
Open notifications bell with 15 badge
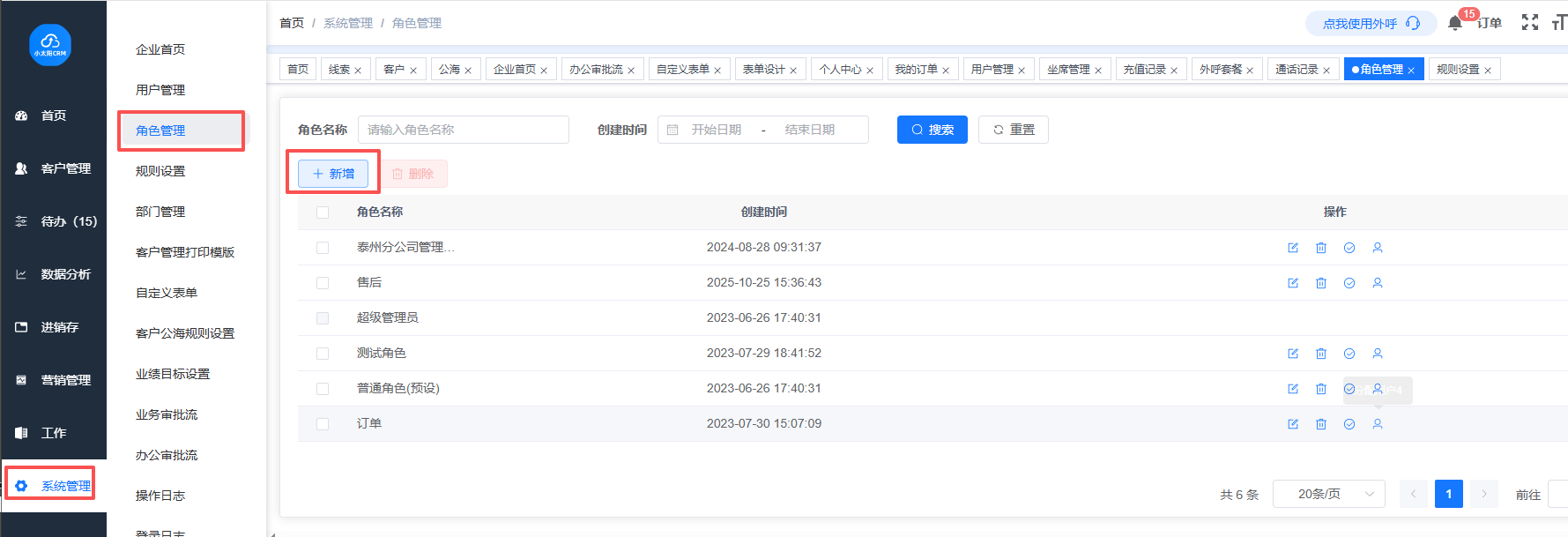click(1455, 23)
